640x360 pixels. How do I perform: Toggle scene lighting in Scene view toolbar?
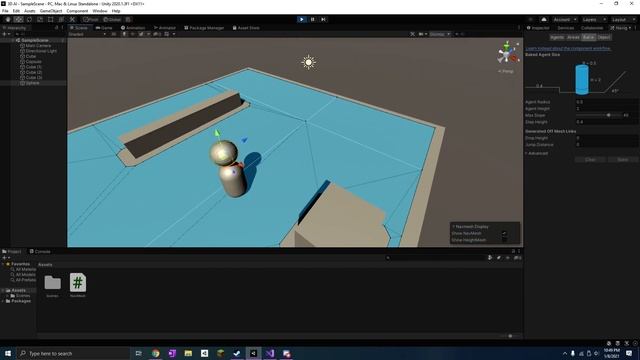(124, 34)
